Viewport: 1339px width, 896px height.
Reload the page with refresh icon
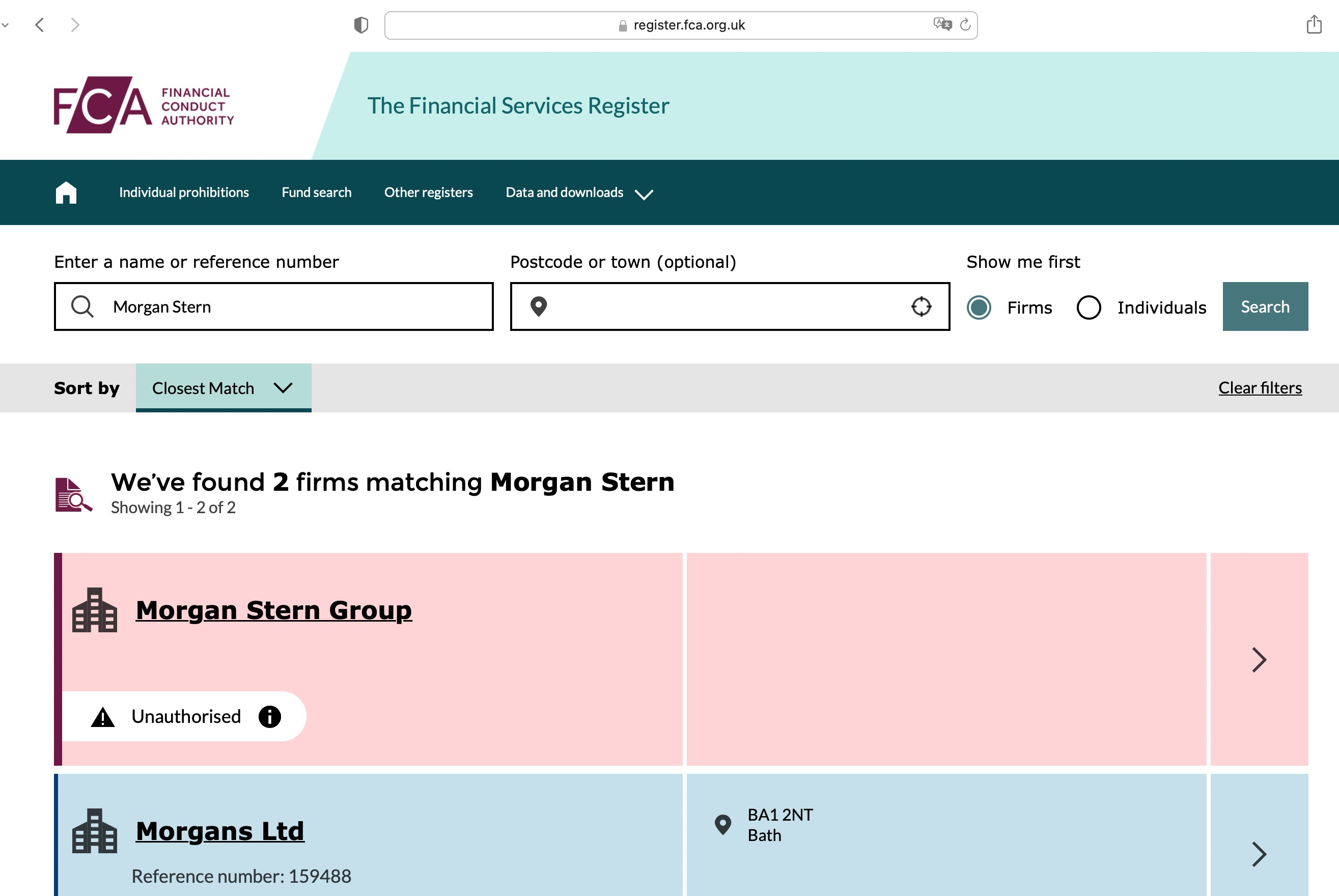[965, 24]
